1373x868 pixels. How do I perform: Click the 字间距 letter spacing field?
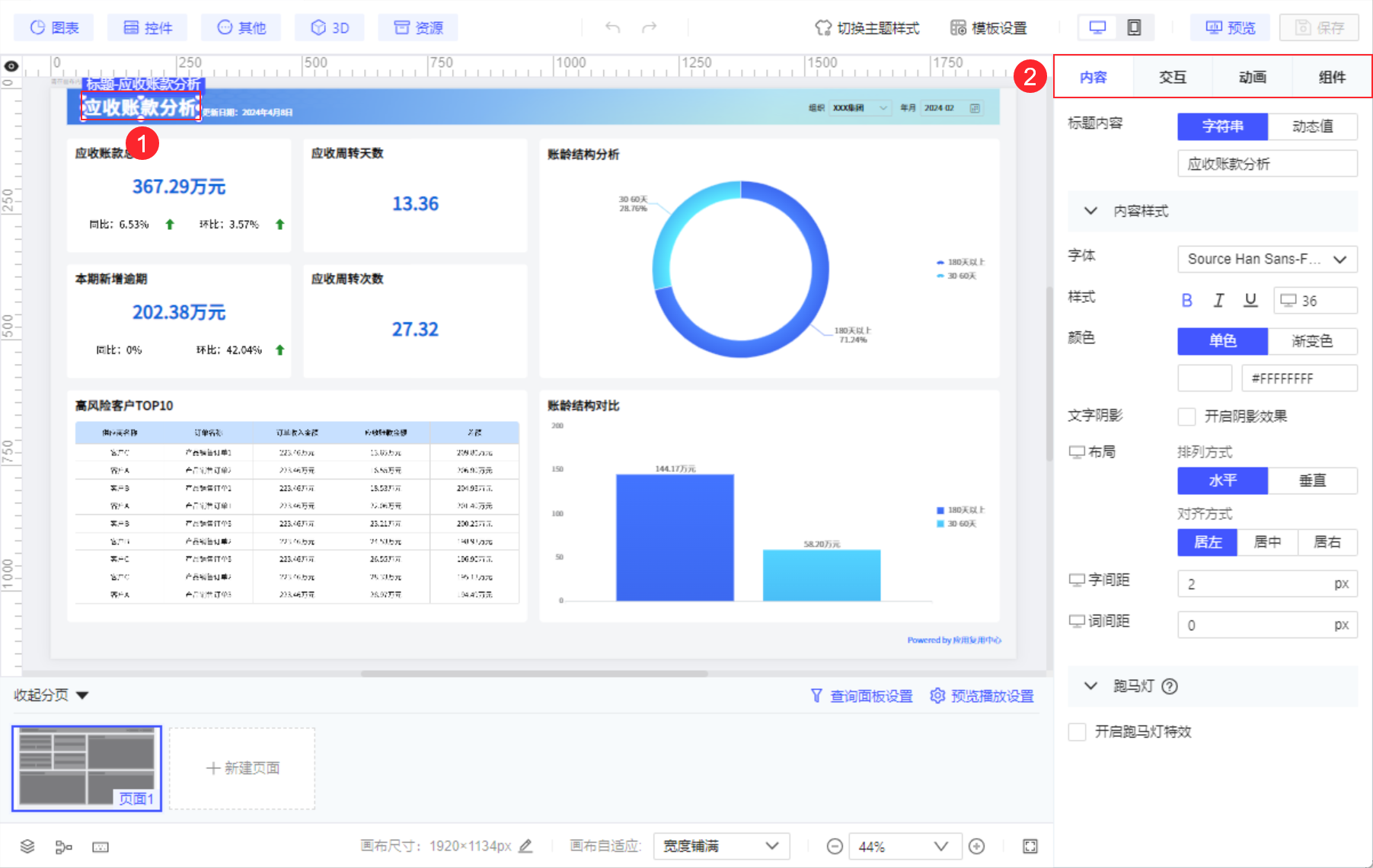pyautogui.click(x=1267, y=584)
